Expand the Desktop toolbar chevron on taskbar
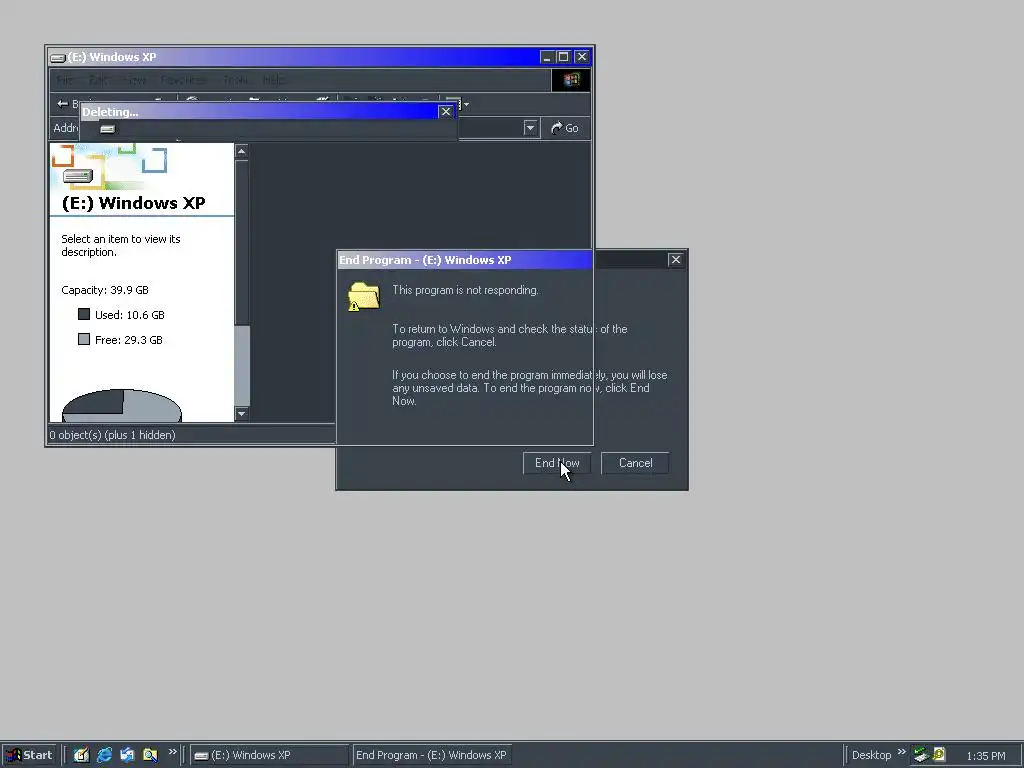This screenshot has height=768, width=1024. (x=902, y=752)
